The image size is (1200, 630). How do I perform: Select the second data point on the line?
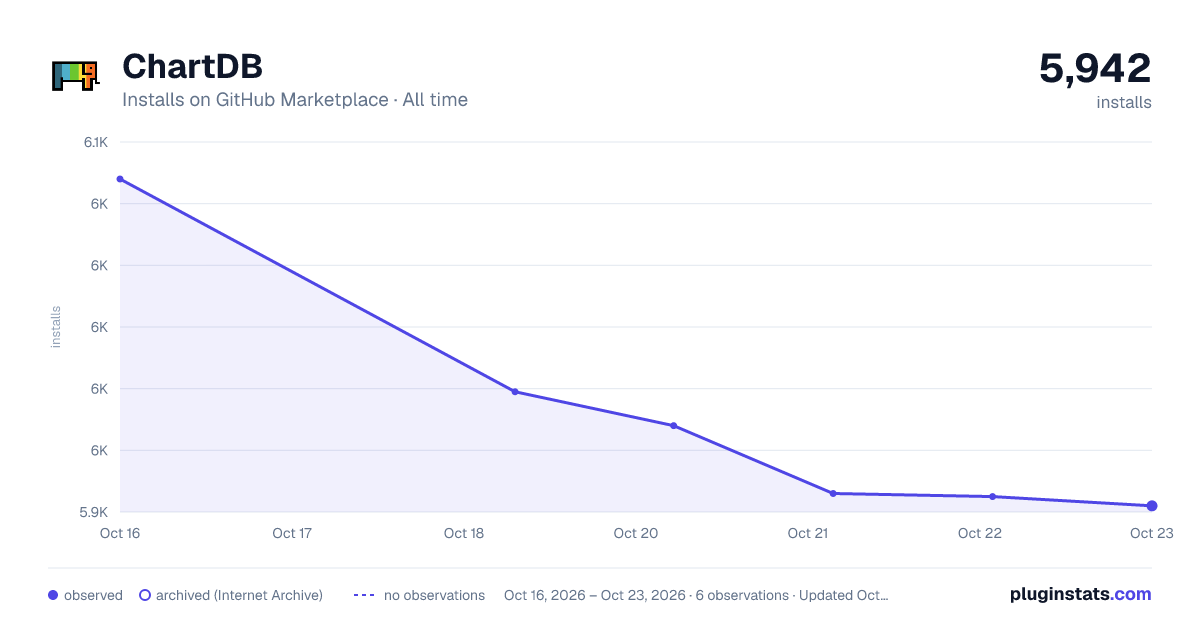coord(515,392)
